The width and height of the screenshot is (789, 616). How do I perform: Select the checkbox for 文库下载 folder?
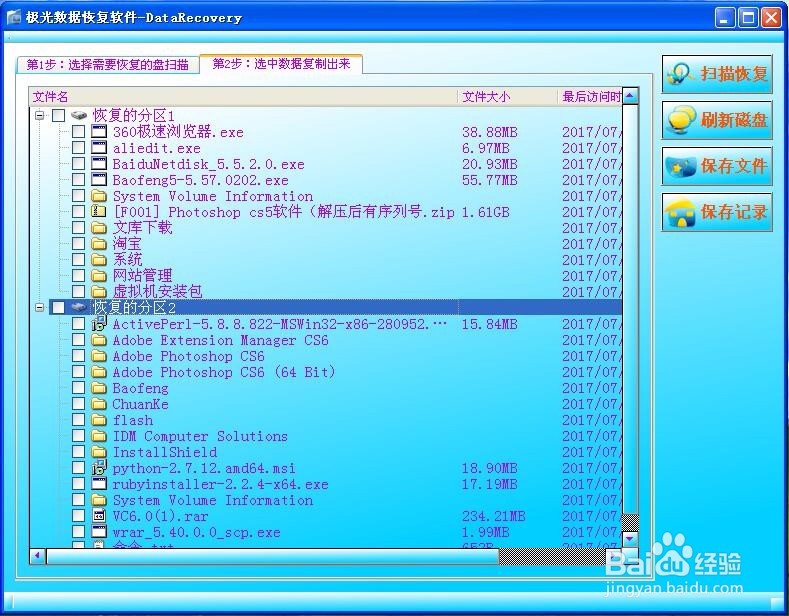tap(78, 227)
